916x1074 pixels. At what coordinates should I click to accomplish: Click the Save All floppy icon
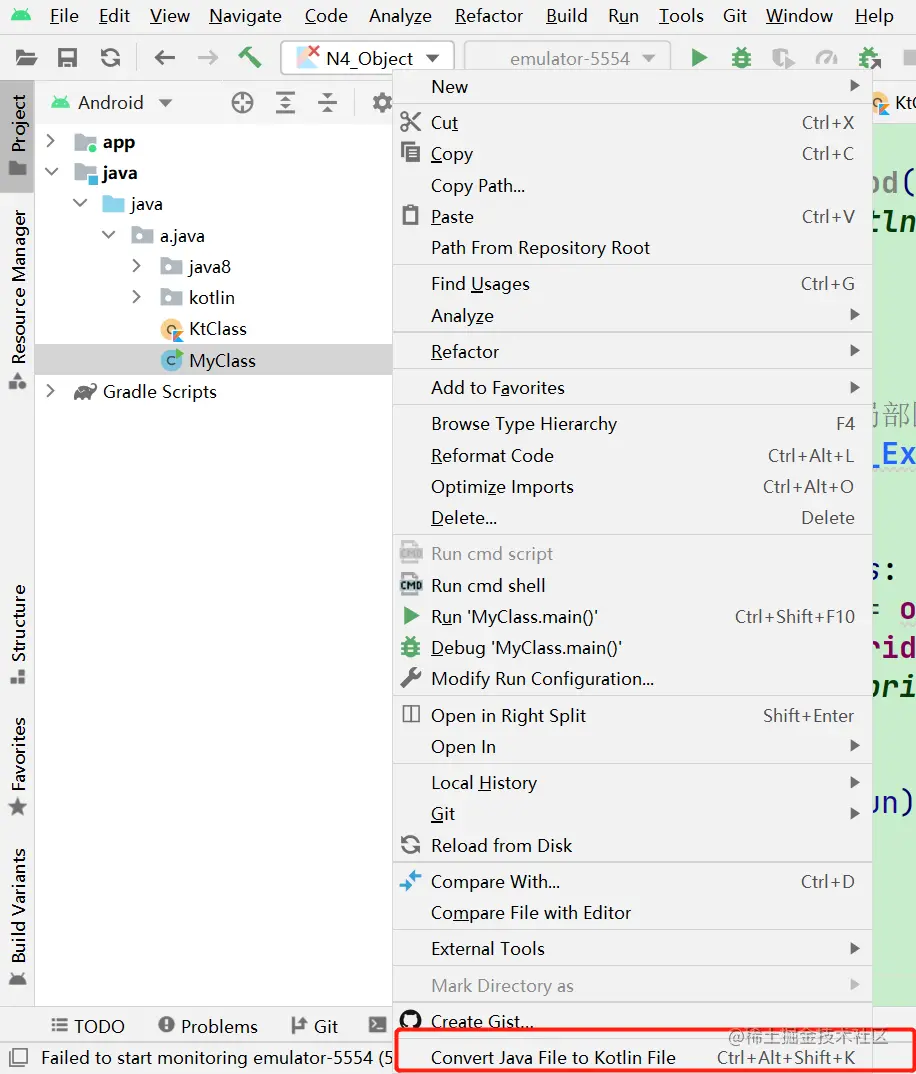tap(67, 58)
